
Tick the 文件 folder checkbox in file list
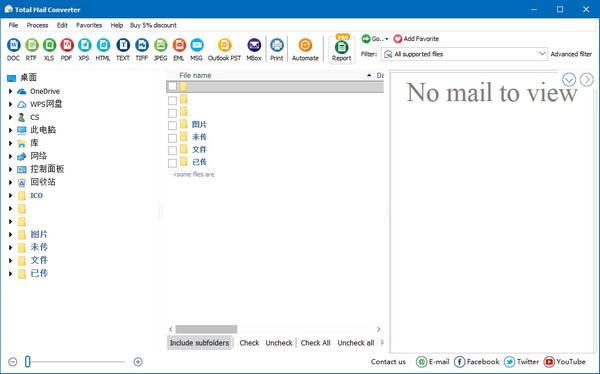pyautogui.click(x=173, y=150)
